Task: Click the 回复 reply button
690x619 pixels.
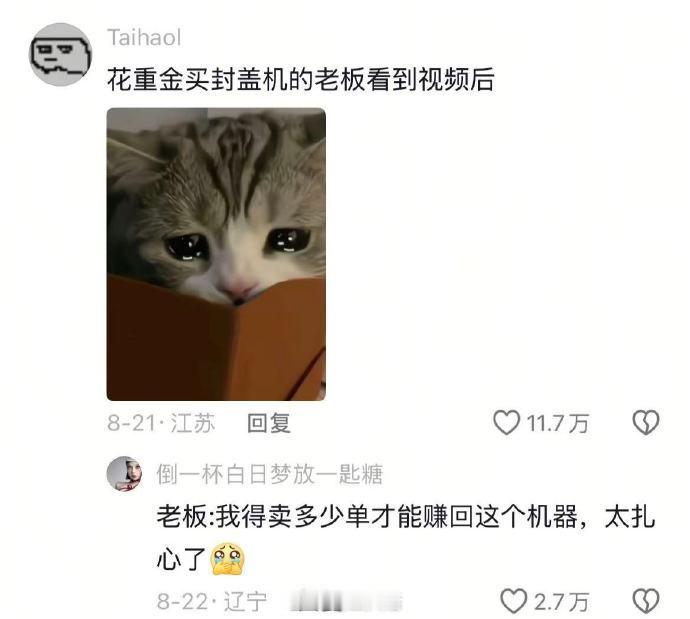Action: pyautogui.click(x=268, y=423)
